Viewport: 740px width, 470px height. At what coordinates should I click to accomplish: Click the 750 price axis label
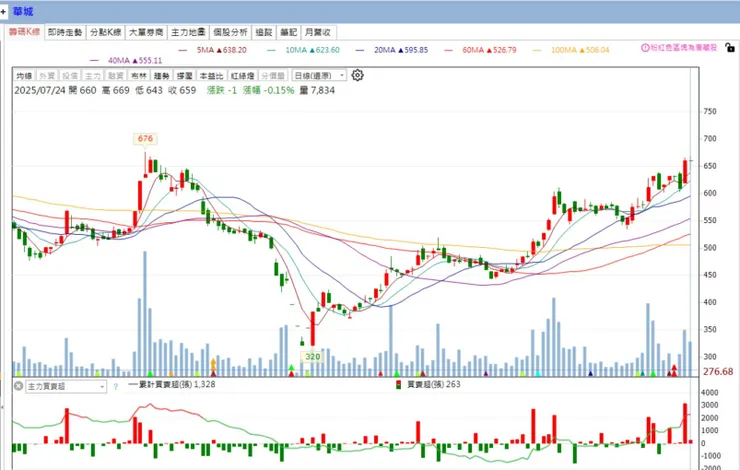point(710,111)
